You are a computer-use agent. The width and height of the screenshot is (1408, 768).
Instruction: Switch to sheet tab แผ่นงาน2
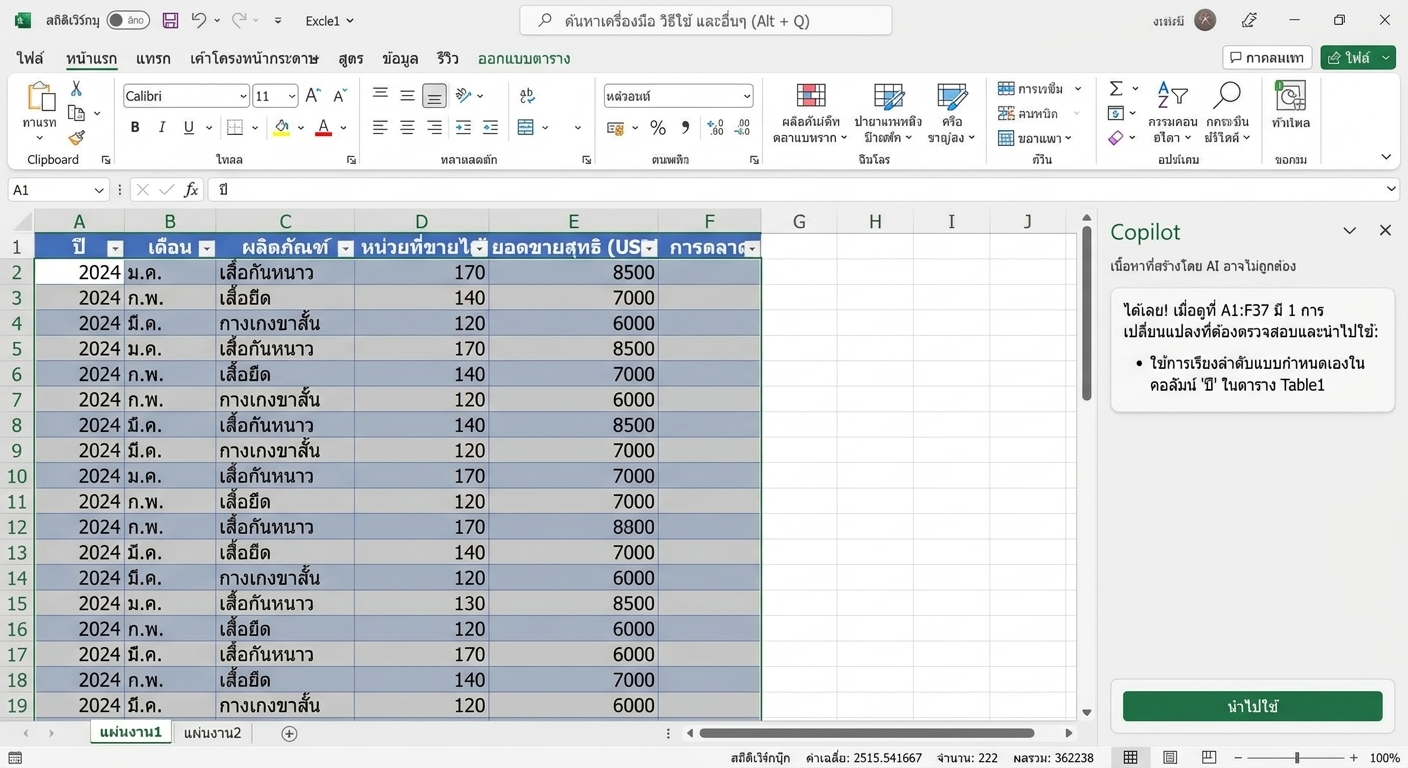point(212,733)
